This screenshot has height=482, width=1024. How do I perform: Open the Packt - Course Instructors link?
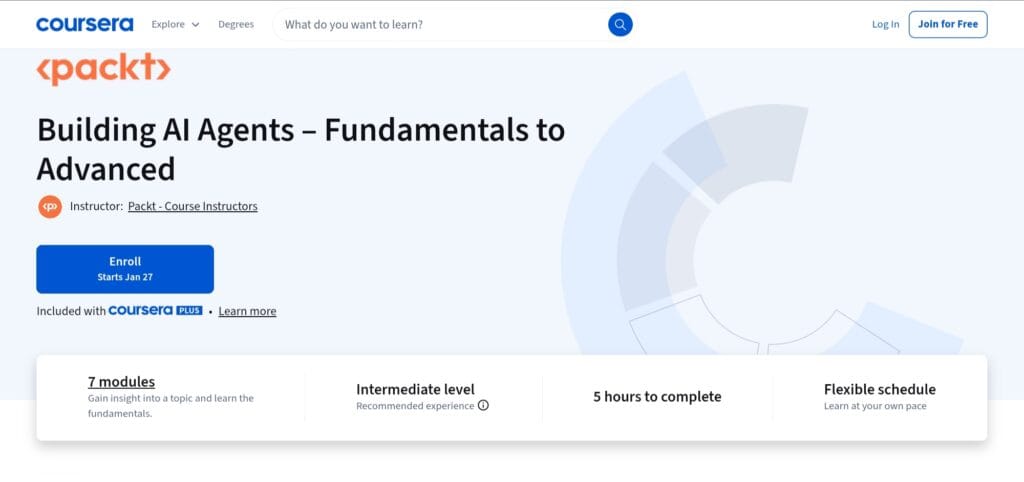[193, 206]
